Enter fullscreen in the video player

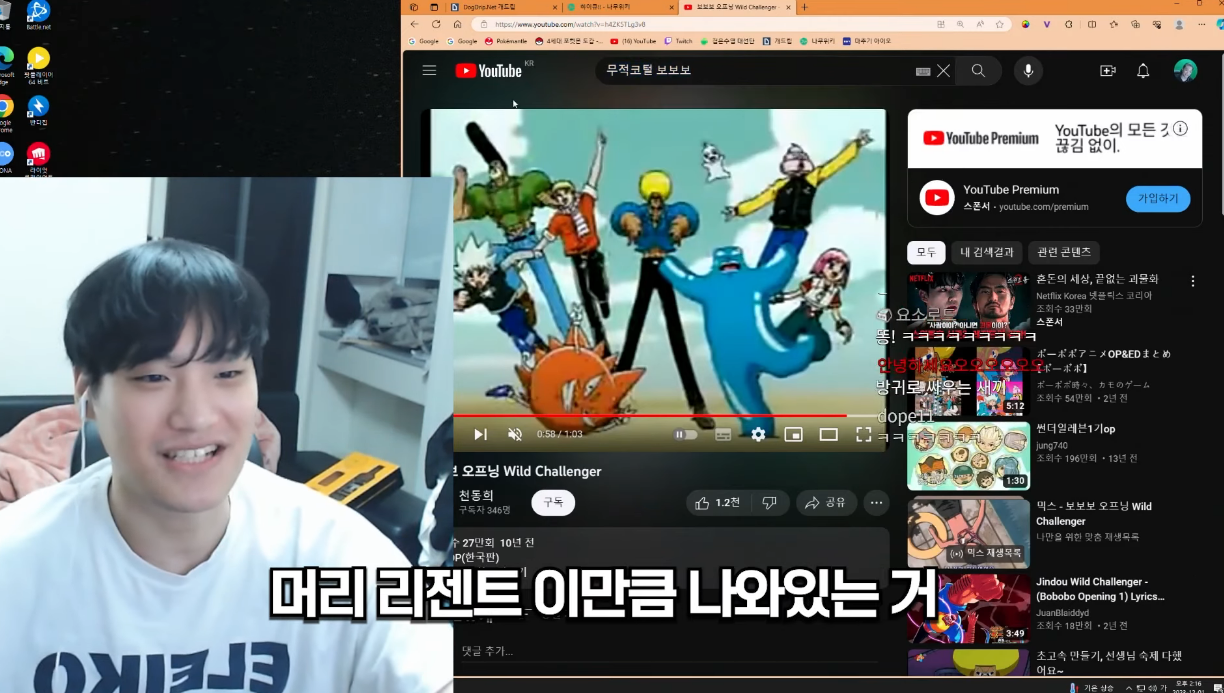click(864, 434)
